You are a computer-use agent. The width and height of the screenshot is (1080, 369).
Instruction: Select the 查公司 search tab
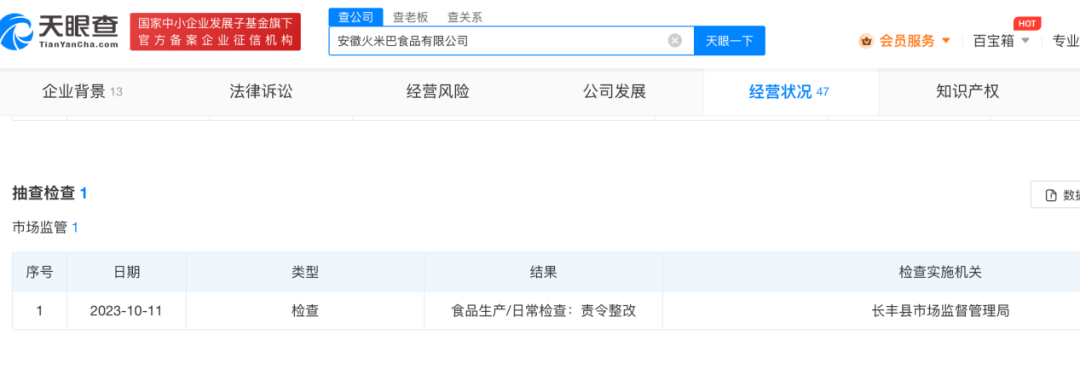pos(356,17)
